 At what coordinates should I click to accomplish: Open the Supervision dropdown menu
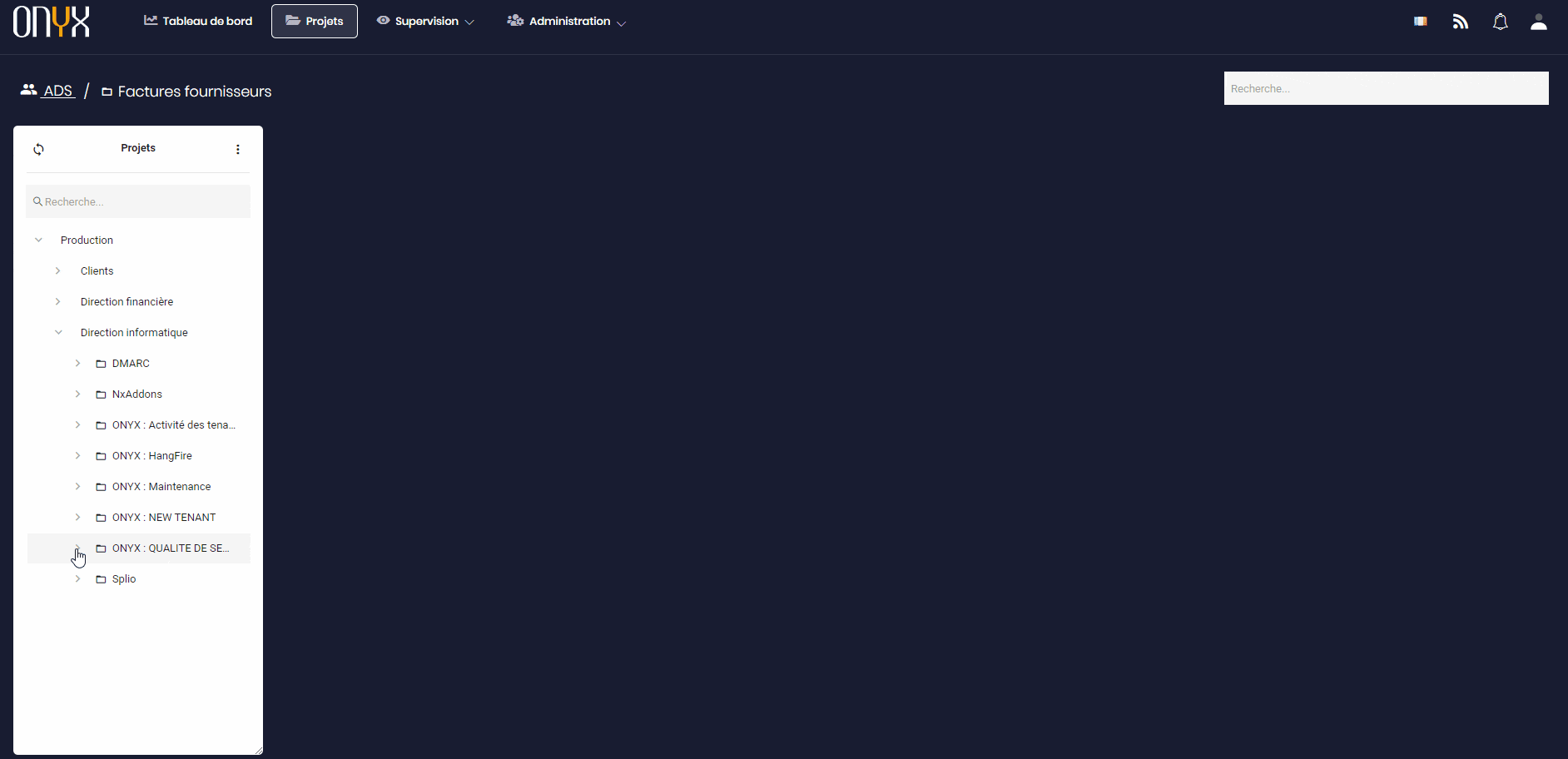click(x=425, y=21)
